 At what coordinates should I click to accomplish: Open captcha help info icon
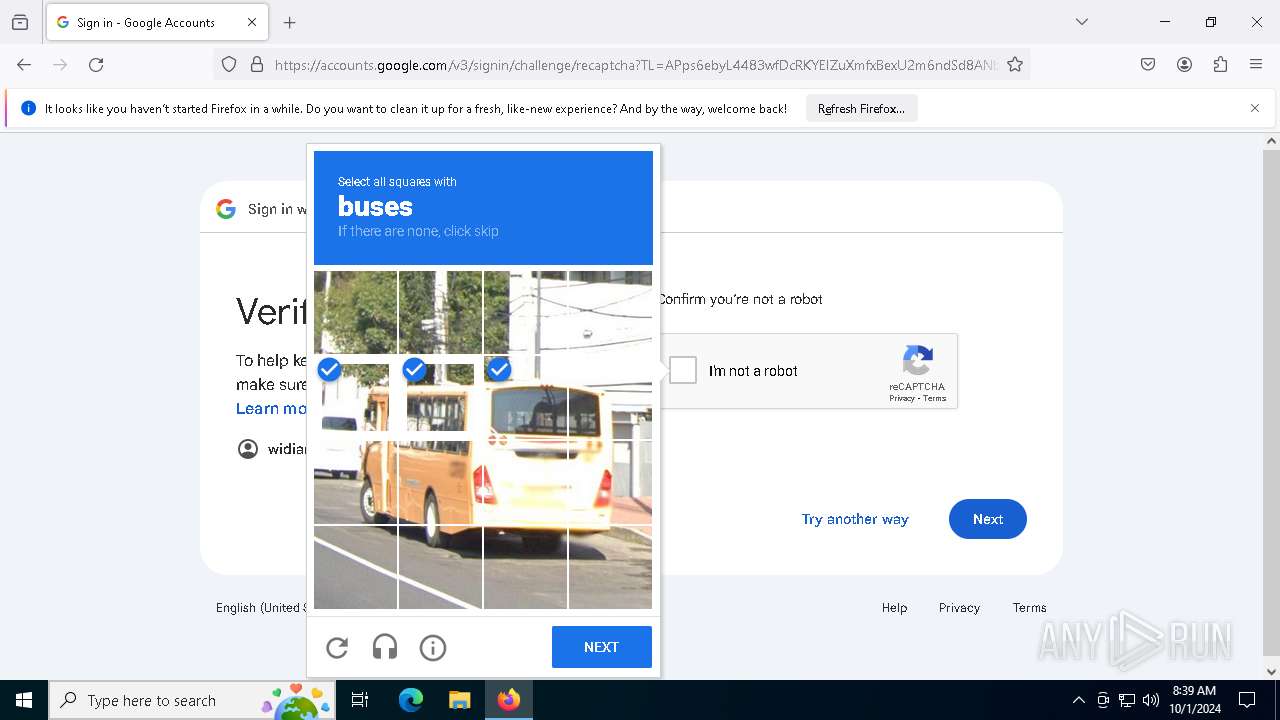[x=433, y=648]
